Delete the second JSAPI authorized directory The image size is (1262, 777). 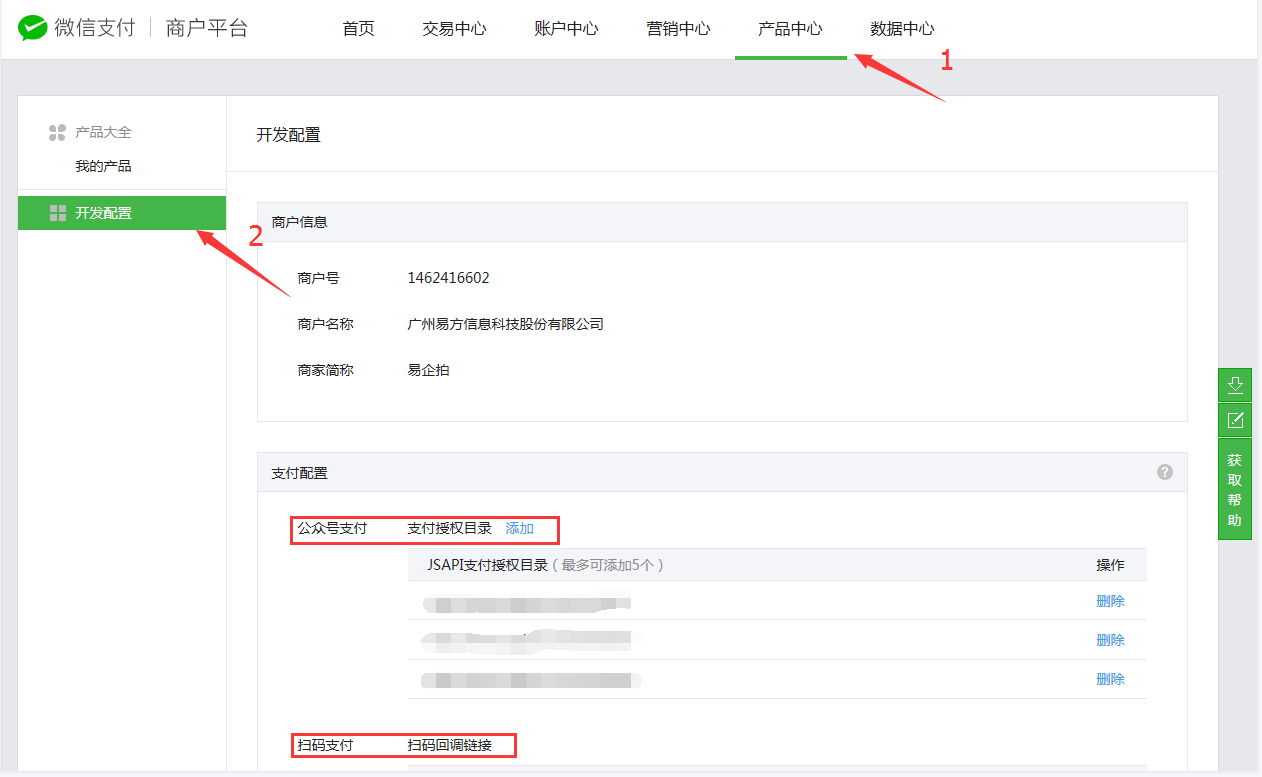[x=1110, y=640]
